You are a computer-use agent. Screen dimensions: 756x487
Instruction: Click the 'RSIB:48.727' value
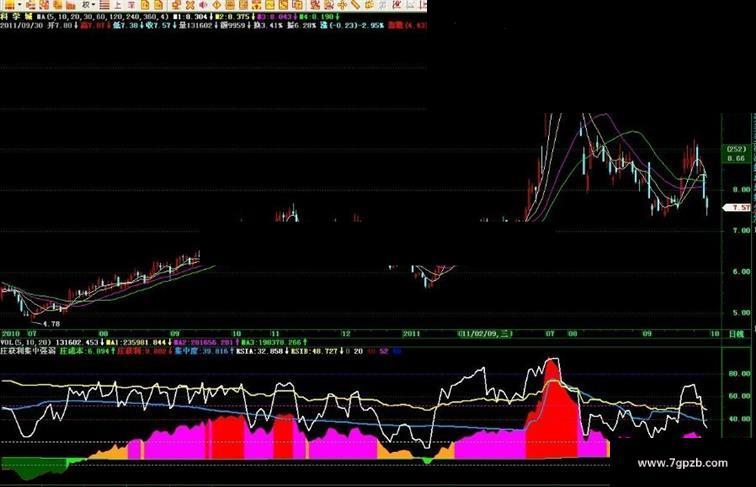[x=313, y=351]
